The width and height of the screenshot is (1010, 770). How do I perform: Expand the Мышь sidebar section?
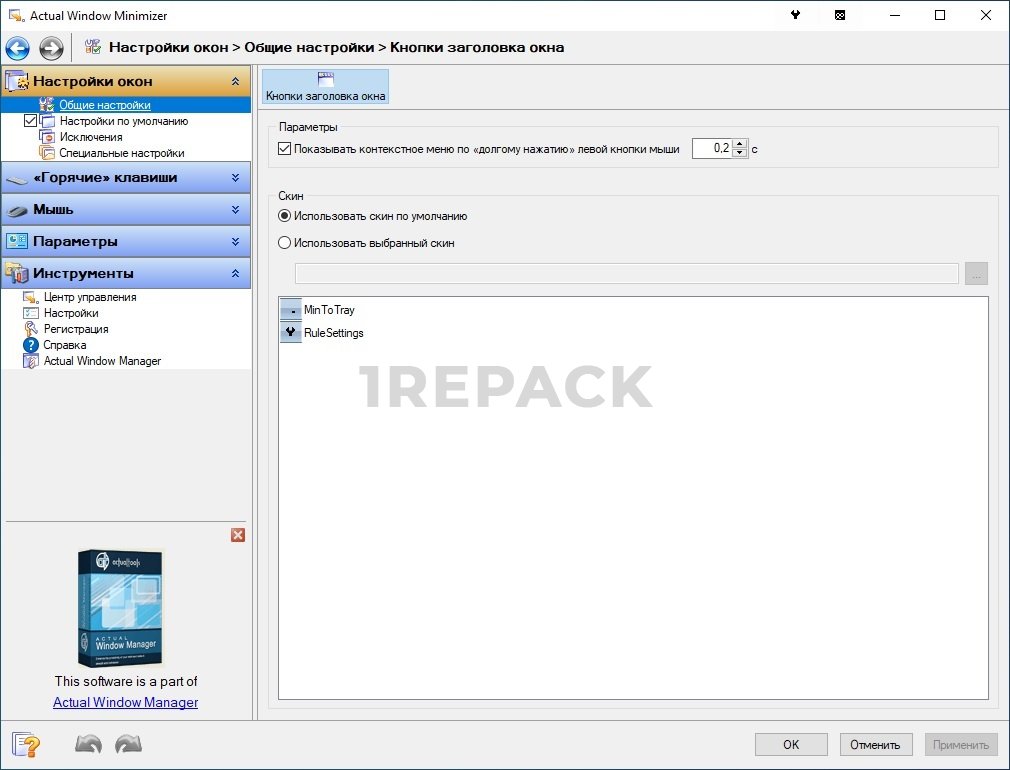click(235, 210)
